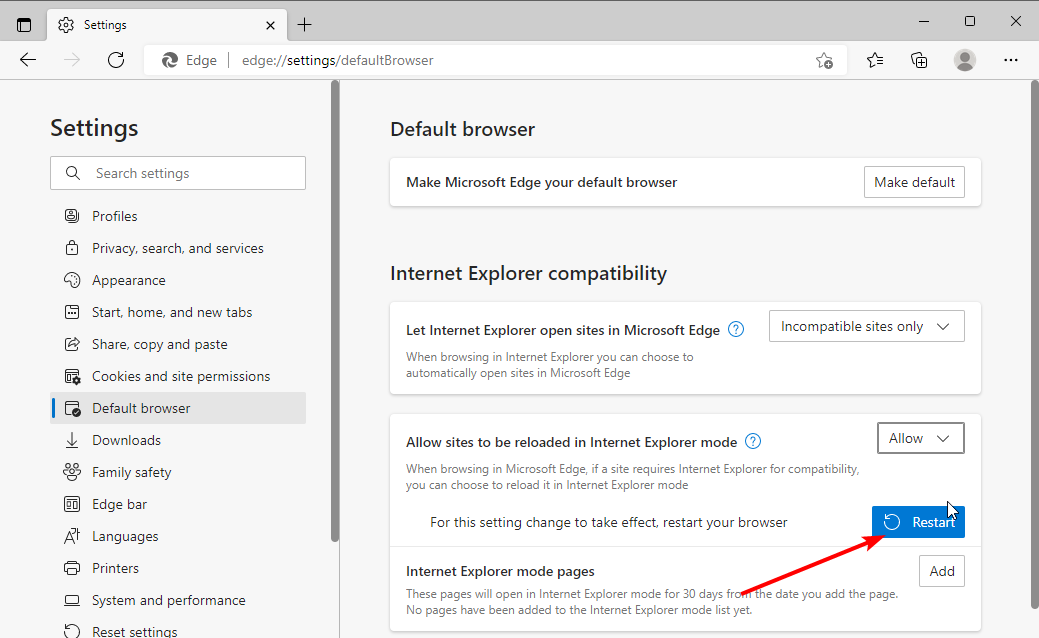
Task: Click the Settings heading
Action: [94, 128]
